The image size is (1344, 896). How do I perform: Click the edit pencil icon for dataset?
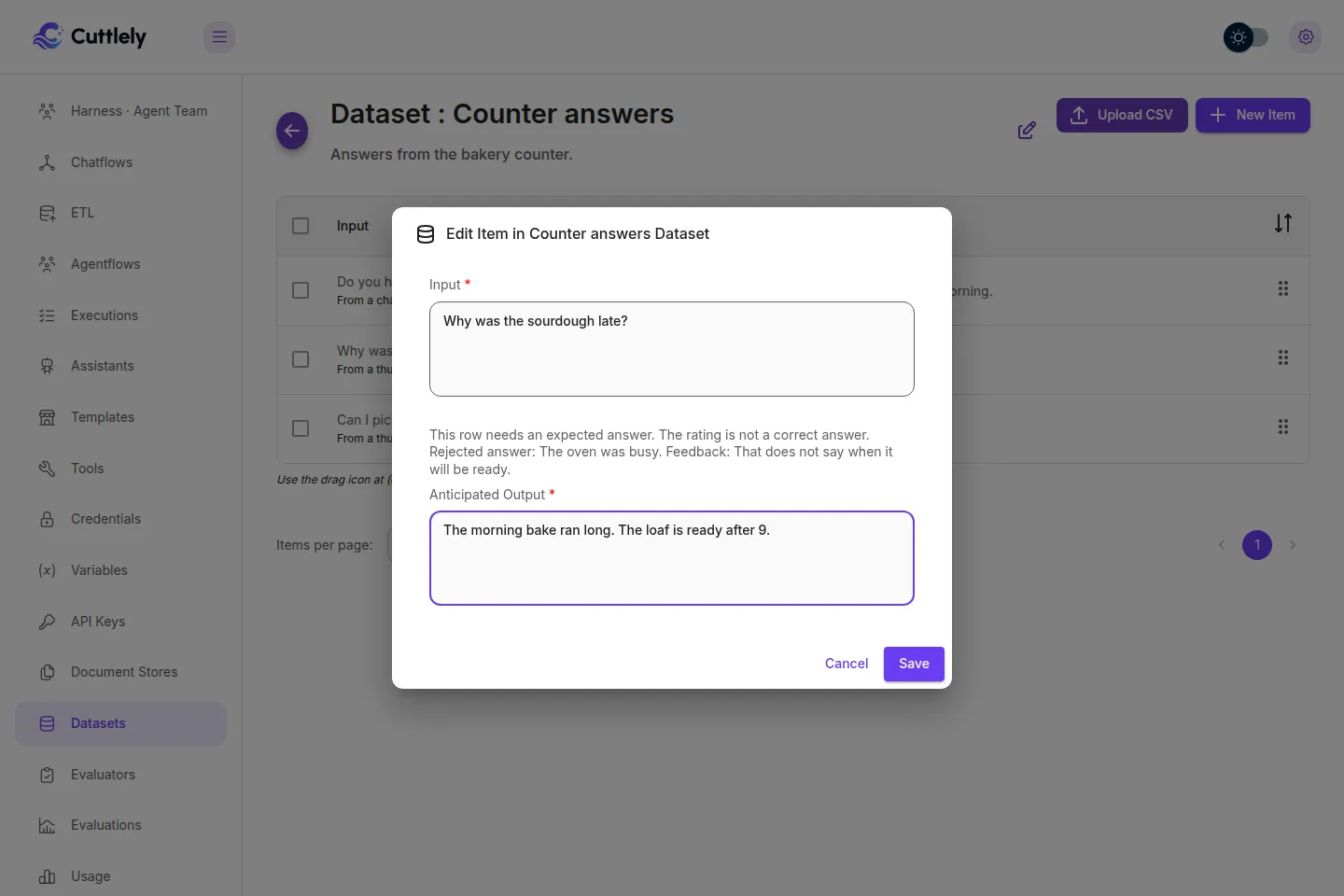(x=1027, y=131)
